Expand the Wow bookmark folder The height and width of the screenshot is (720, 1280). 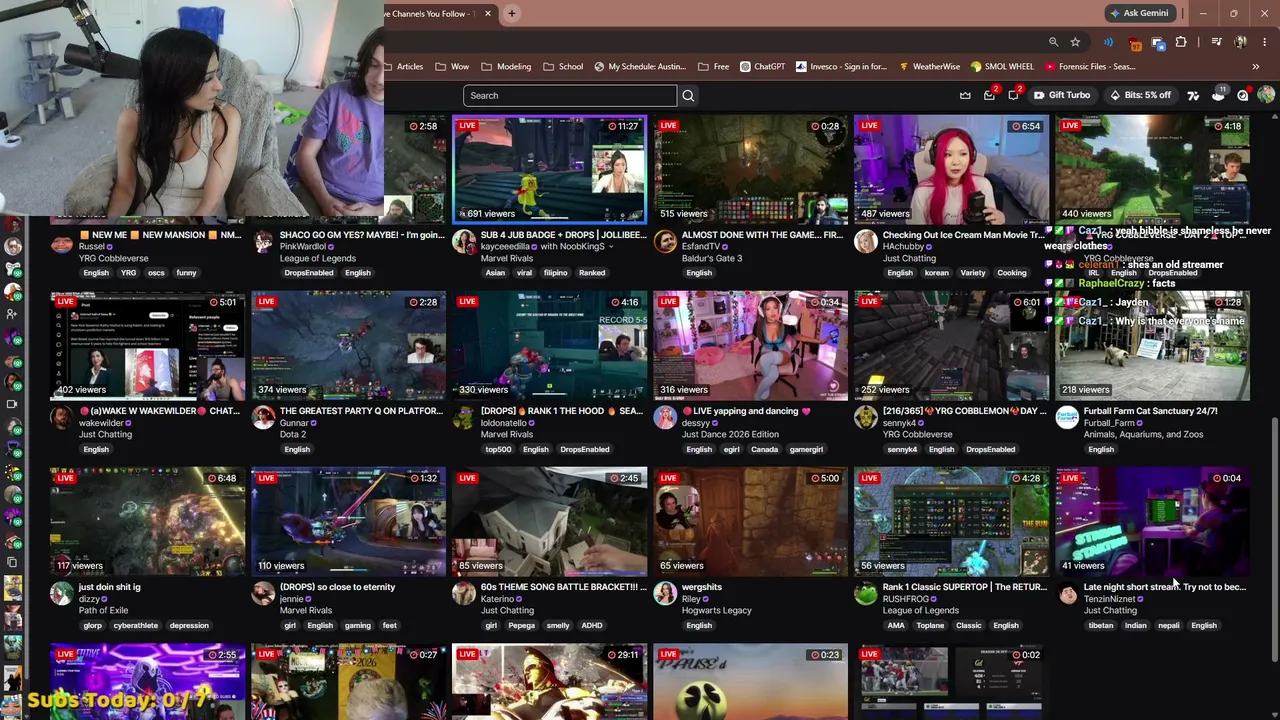452,67
